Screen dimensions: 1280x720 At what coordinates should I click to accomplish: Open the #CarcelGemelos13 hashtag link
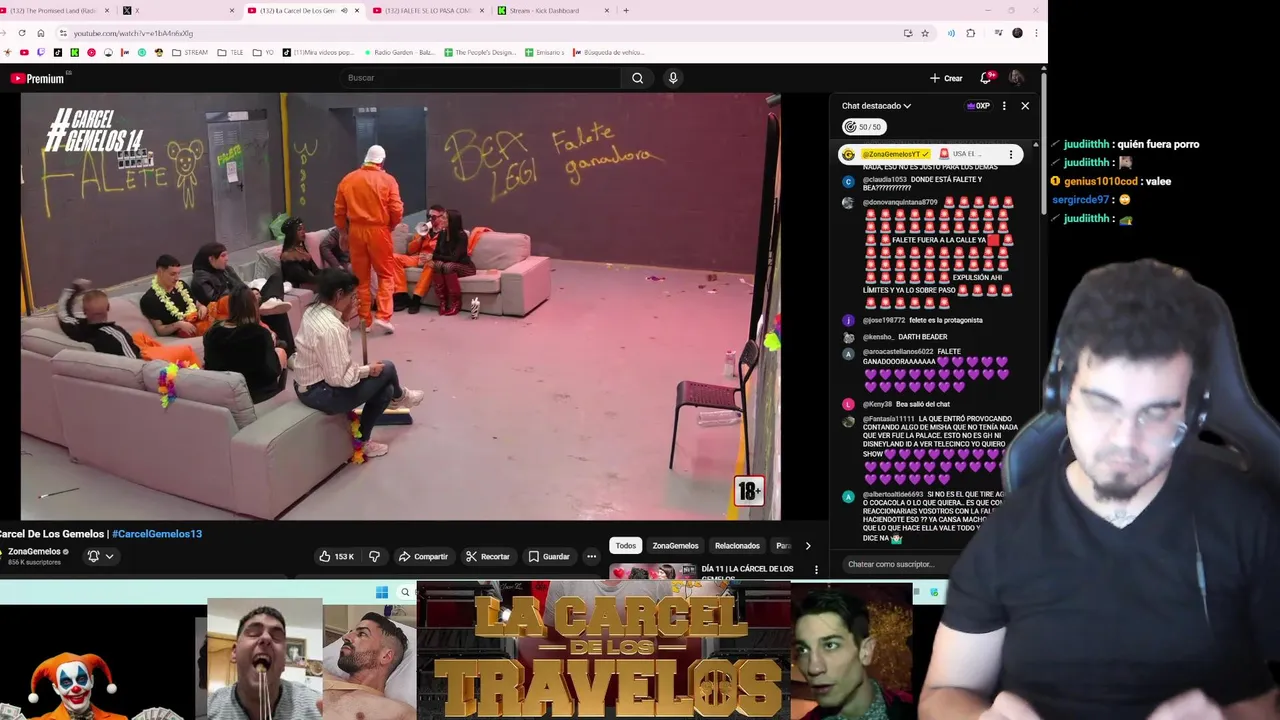coord(157,534)
